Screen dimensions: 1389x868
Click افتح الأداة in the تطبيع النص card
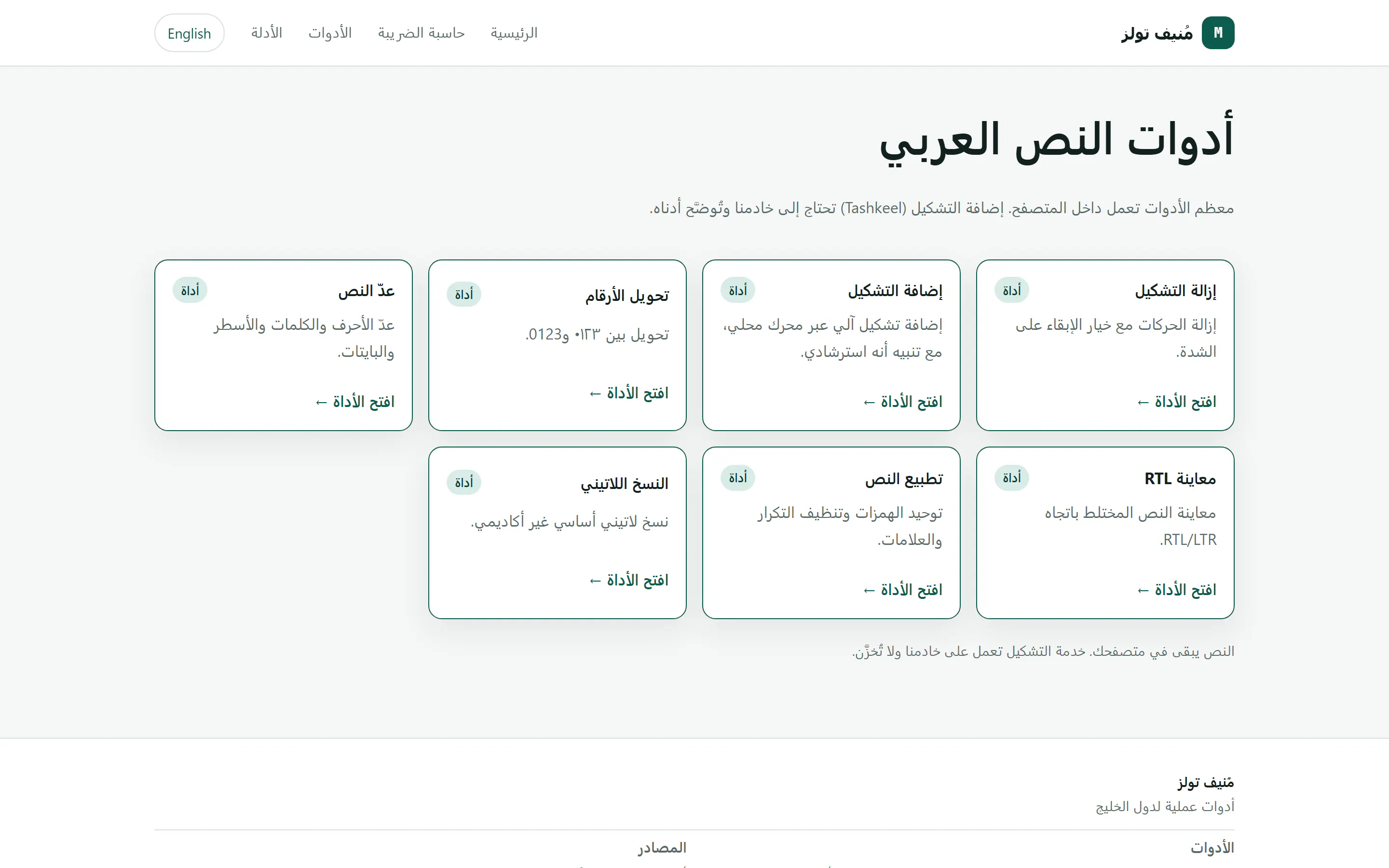(x=903, y=590)
